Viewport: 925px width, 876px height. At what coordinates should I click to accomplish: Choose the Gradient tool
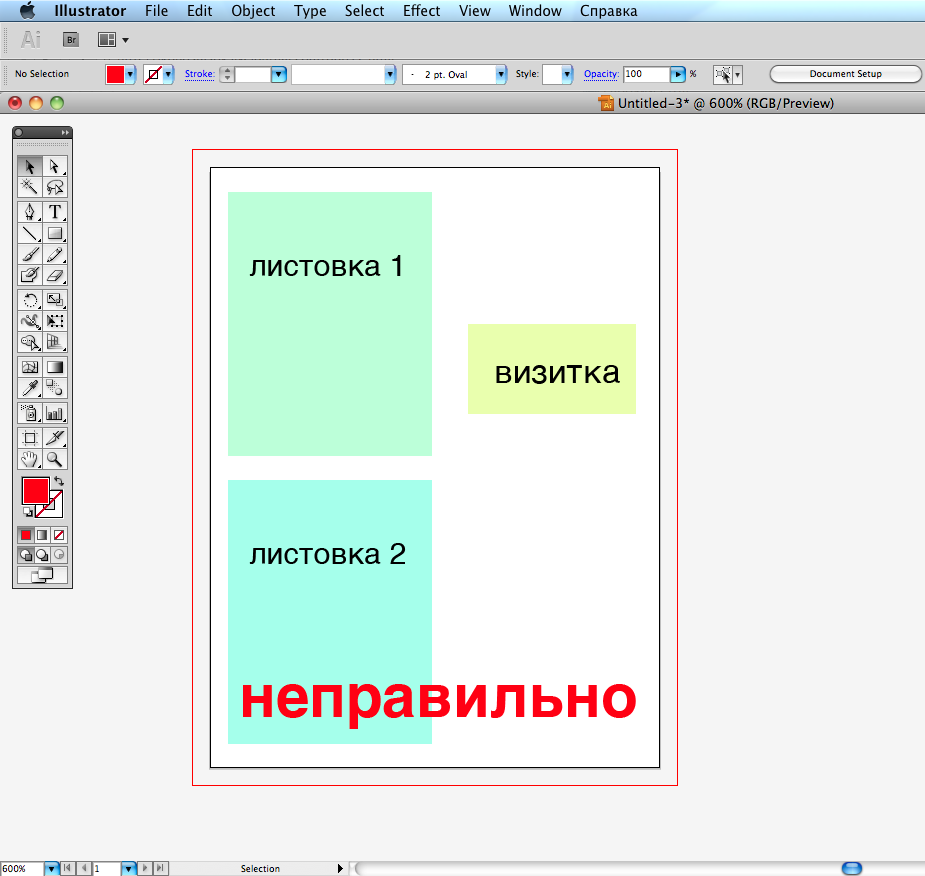55,367
